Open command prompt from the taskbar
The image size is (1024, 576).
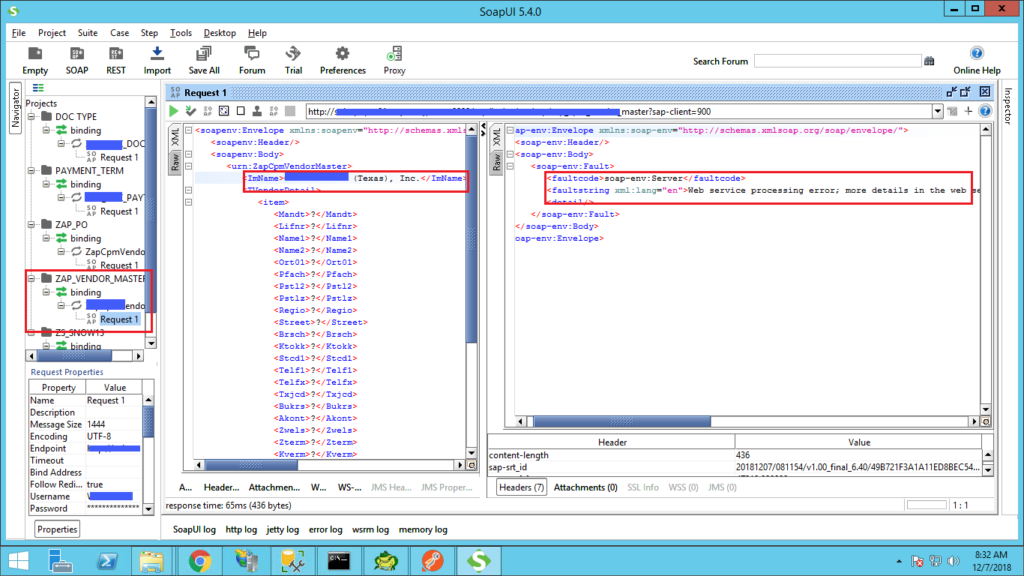(x=339, y=561)
